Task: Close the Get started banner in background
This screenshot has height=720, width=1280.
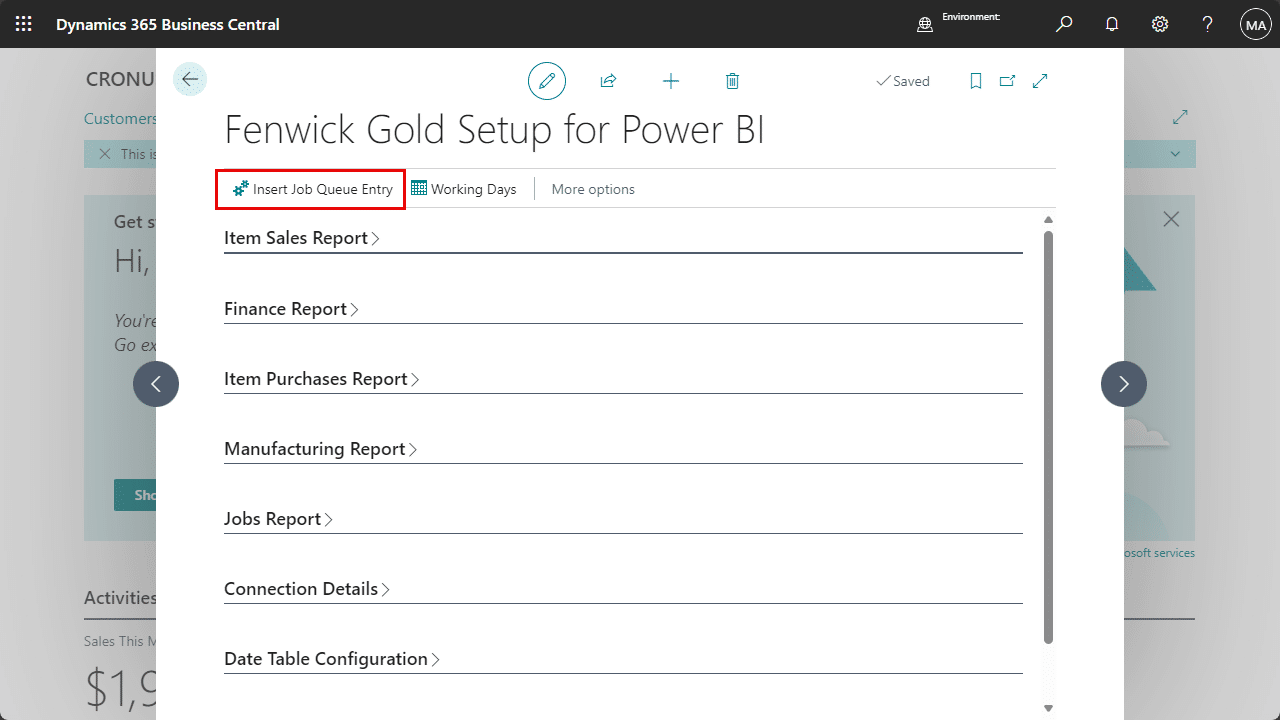Action: 1171,219
